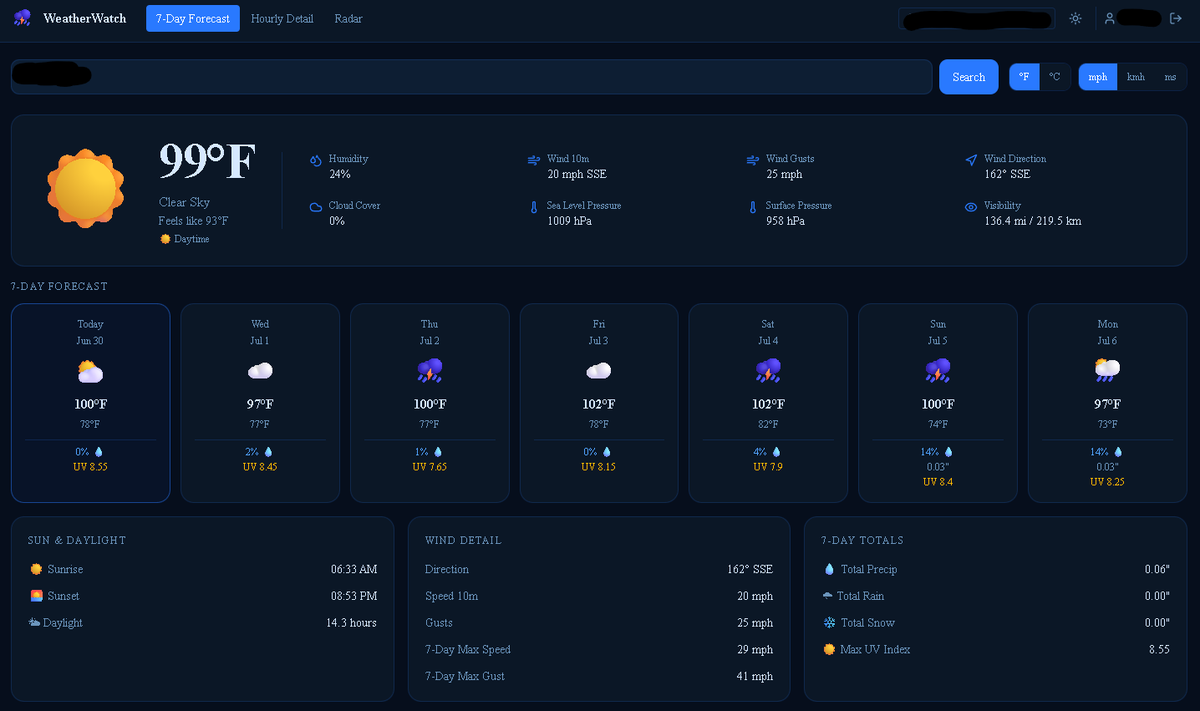Click the Daylight icon

[35, 623]
